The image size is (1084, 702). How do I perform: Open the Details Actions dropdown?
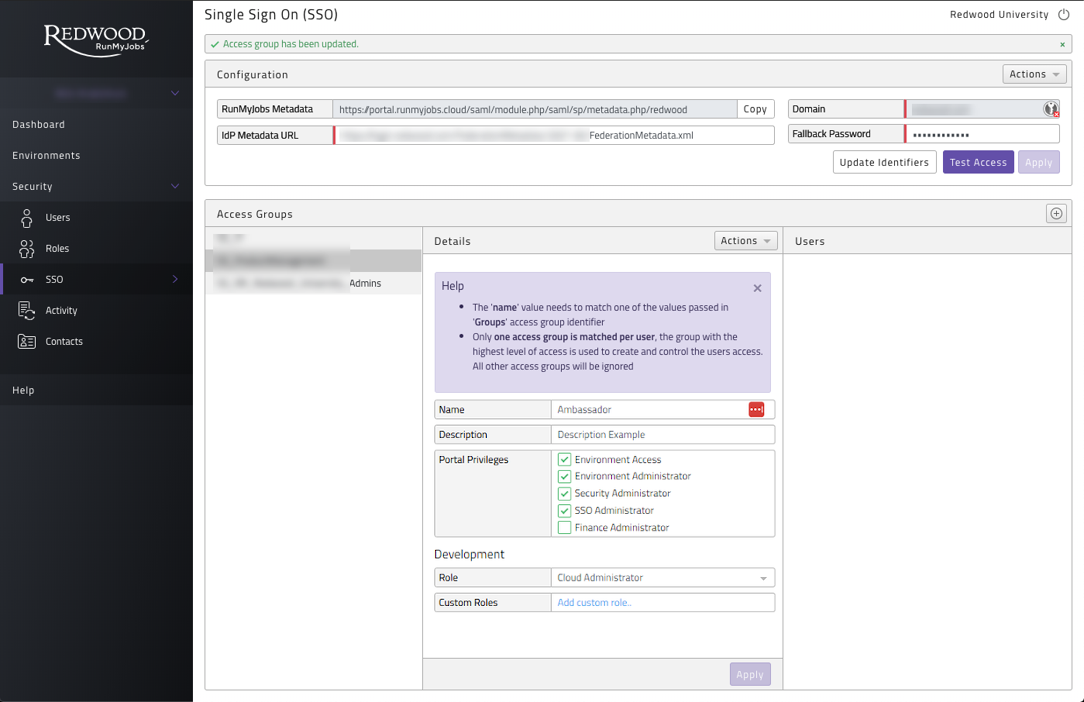click(745, 241)
